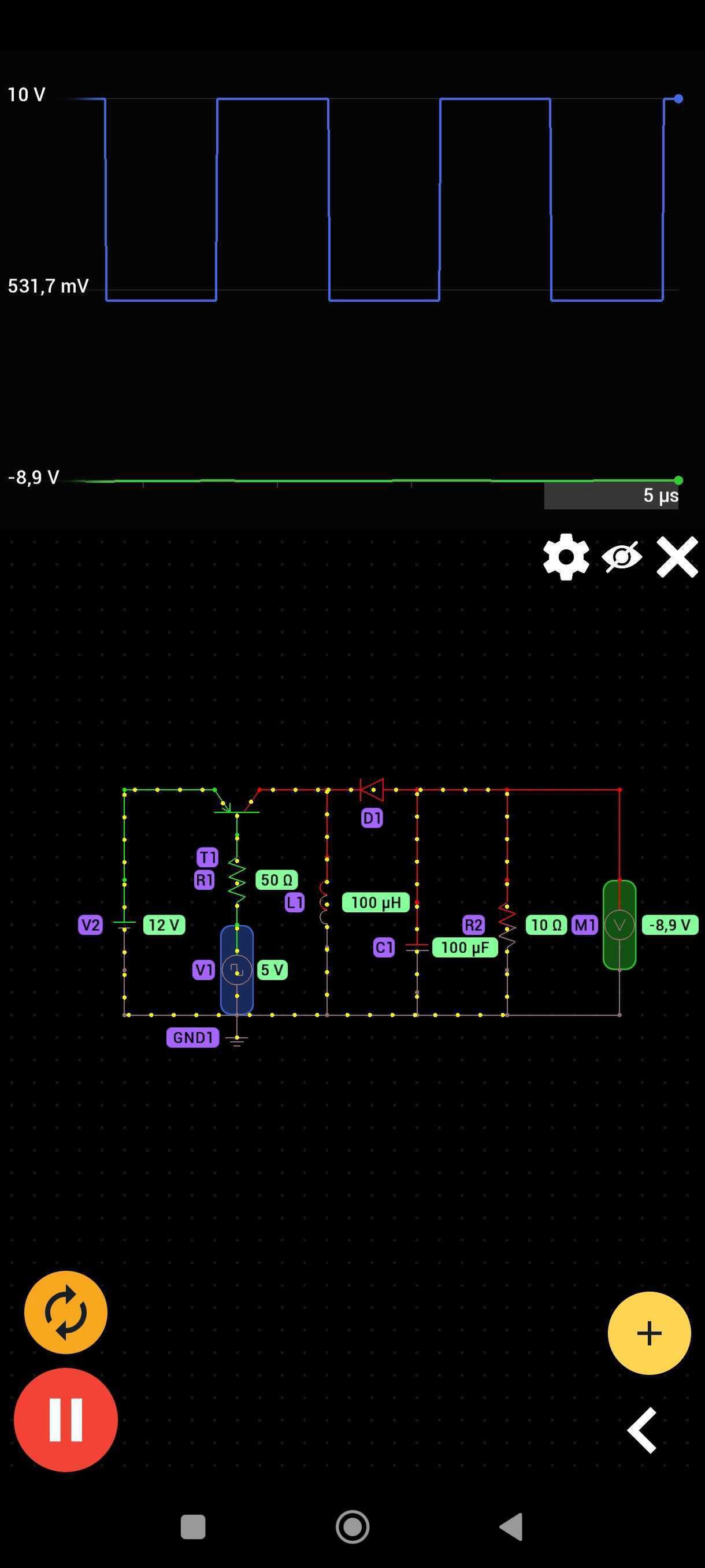This screenshot has height=1568, width=705.
Task: Tap the -8,9 V voltmeter reading tag
Action: (x=670, y=924)
